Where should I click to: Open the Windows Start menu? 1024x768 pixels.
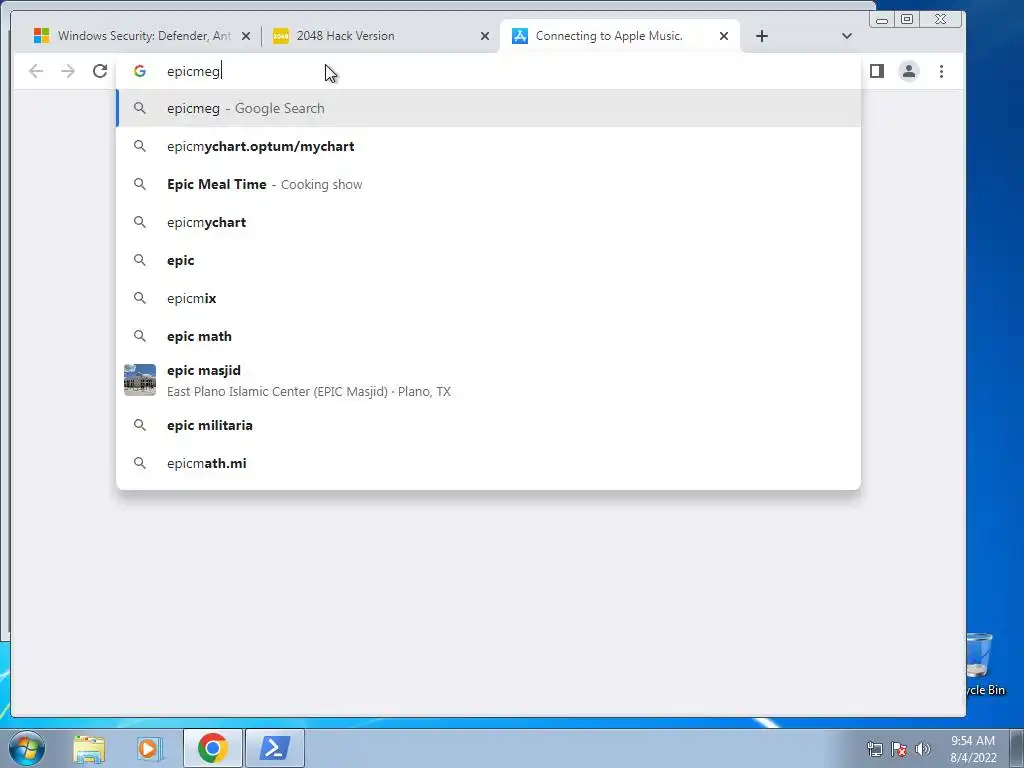pos(27,748)
